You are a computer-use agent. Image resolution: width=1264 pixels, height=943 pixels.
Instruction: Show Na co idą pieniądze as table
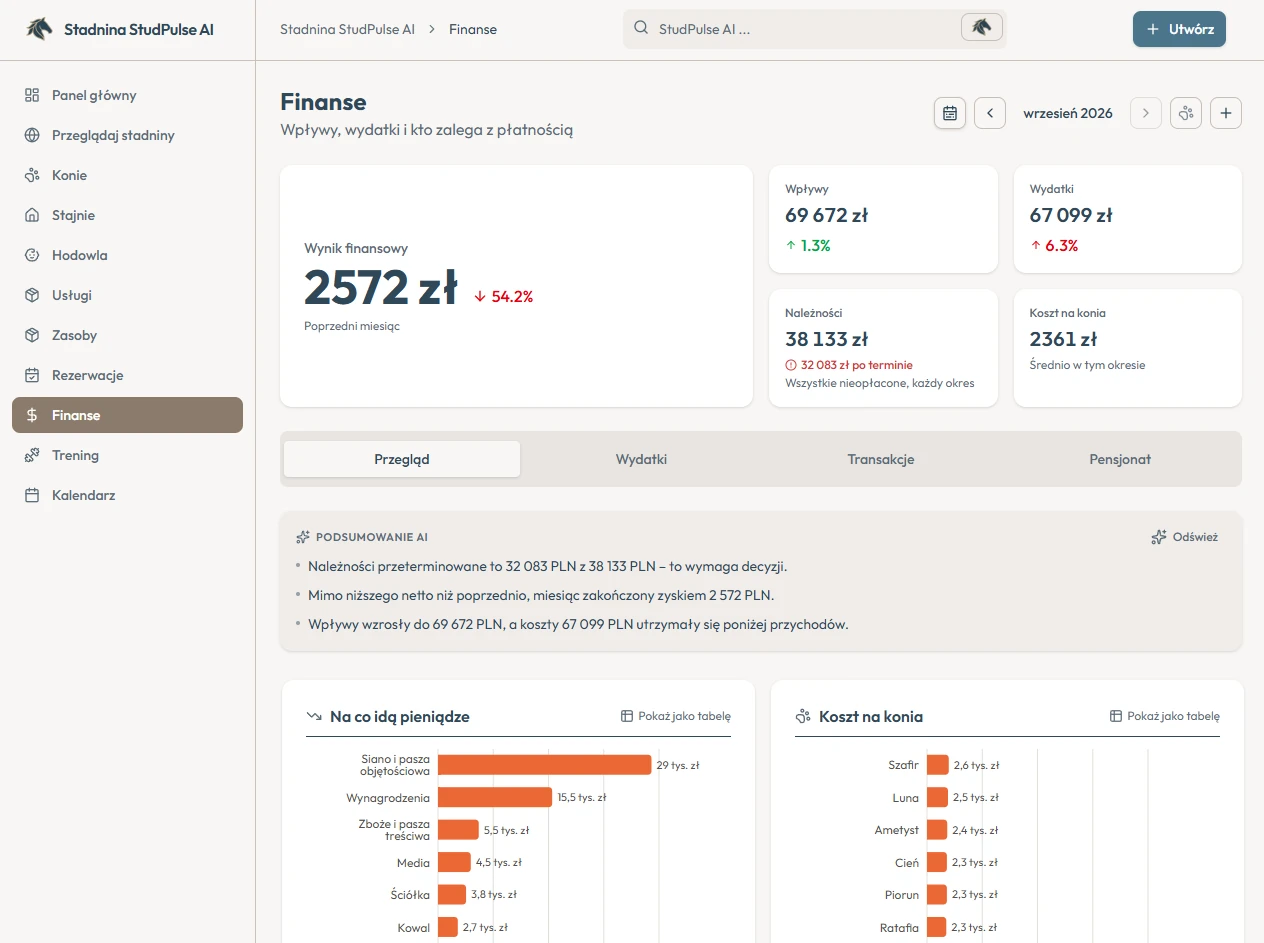676,716
